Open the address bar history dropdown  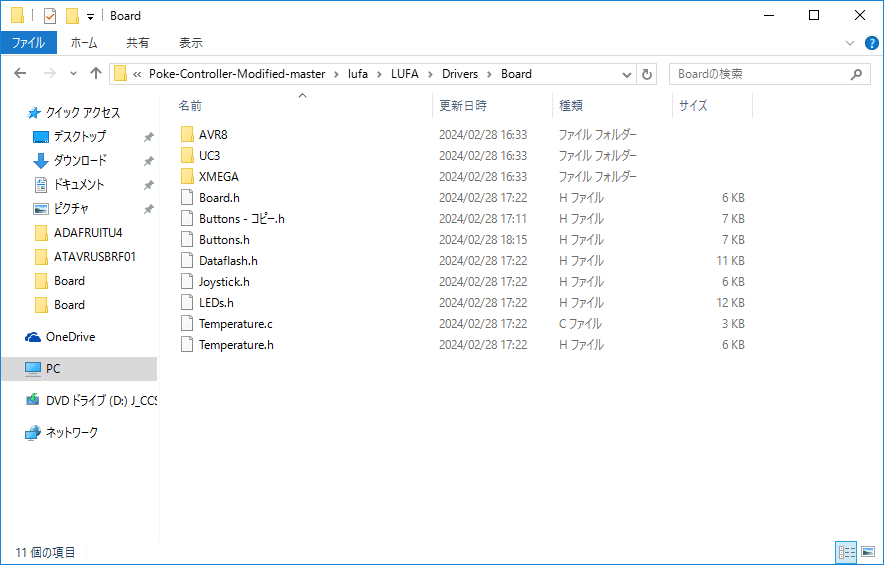(626, 74)
